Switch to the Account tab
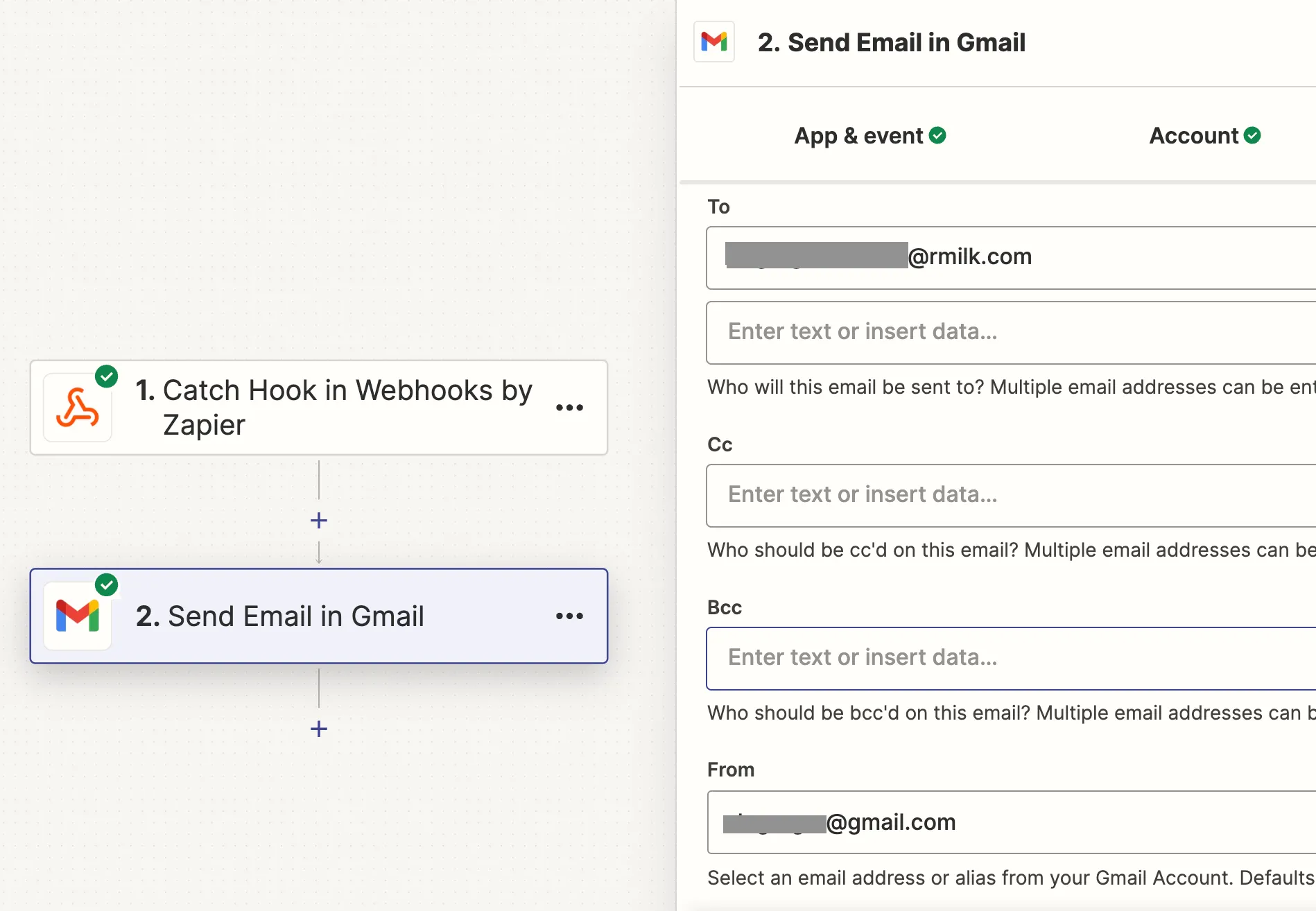Viewport: 1316px width, 911px height. 1205,135
